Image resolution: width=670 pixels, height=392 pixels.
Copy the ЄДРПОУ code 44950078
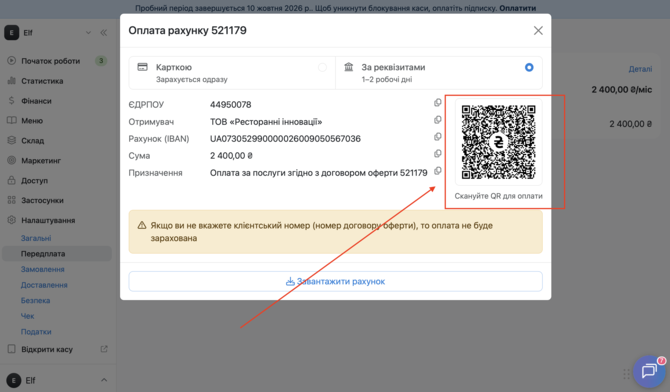pos(438,103)
